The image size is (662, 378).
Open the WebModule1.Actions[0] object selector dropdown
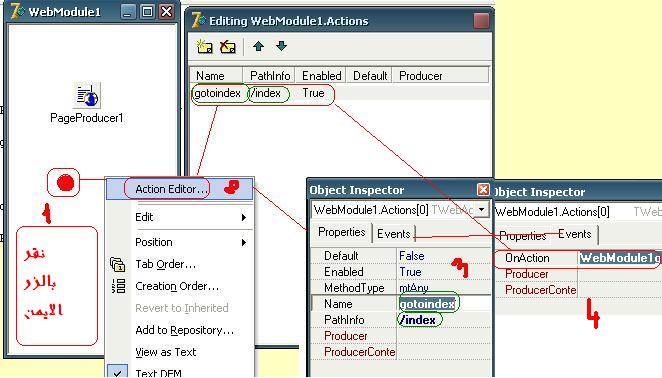[481, 209]
